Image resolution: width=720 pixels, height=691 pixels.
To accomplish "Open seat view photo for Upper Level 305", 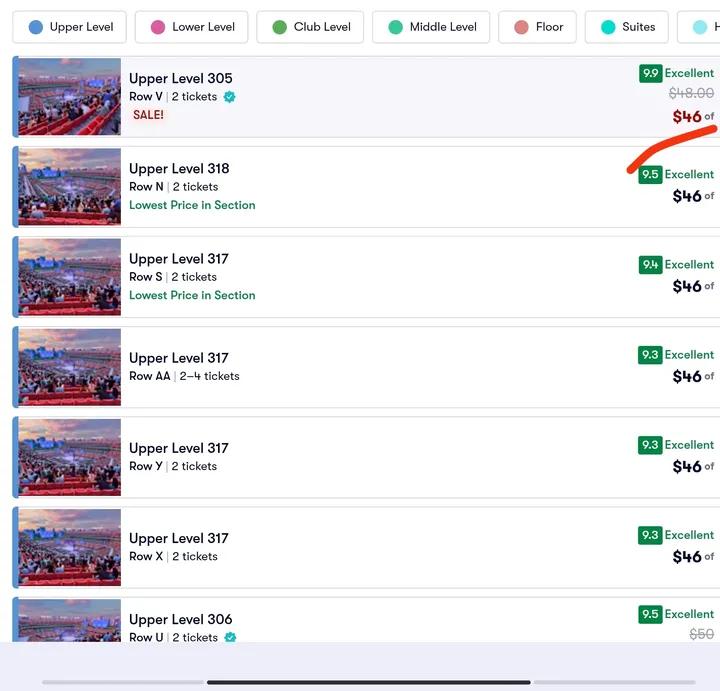I will coord(69,96).
